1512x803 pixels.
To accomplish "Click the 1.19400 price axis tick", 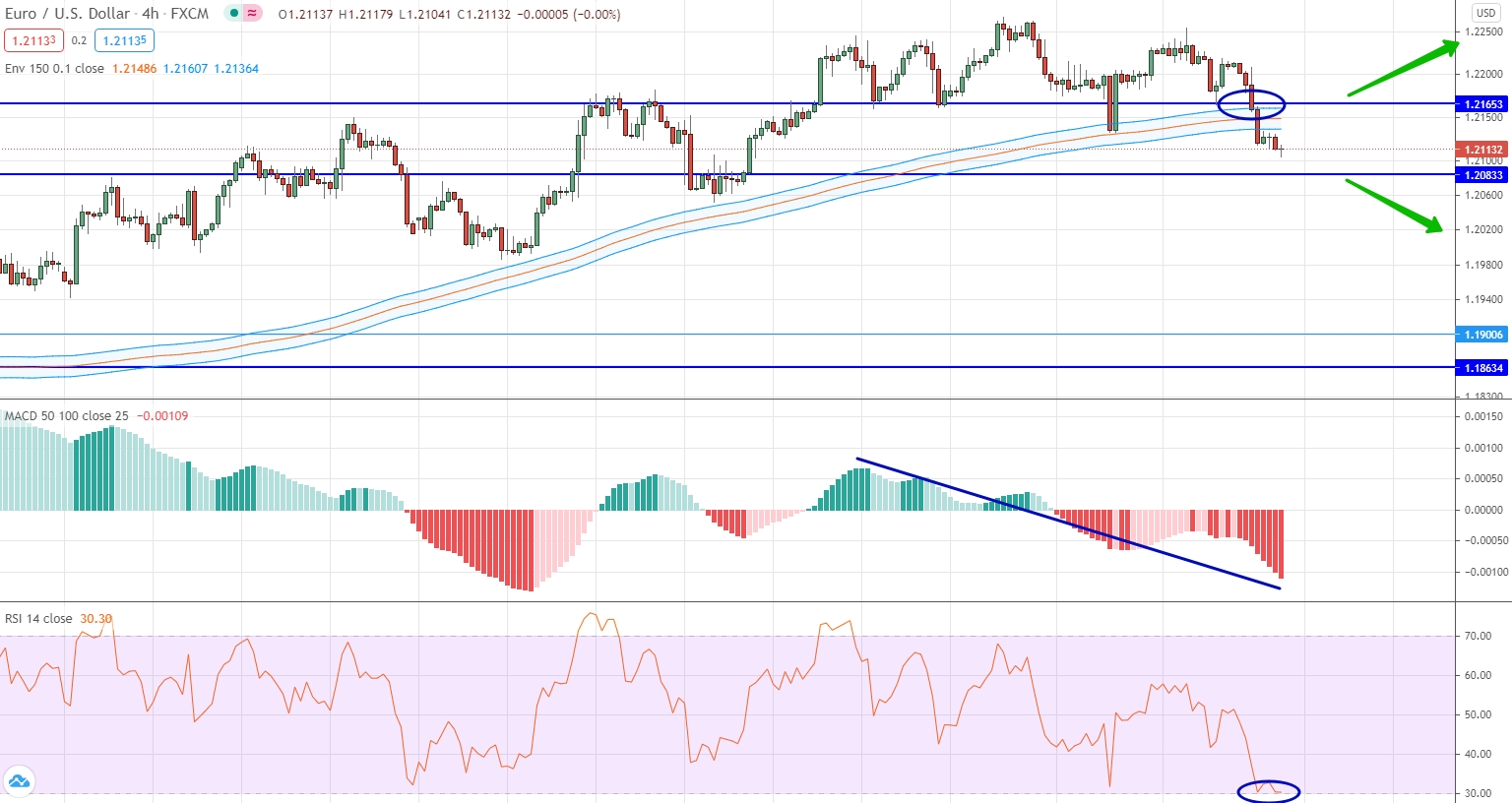I will pyautogui.click(x=1483, y=299).
